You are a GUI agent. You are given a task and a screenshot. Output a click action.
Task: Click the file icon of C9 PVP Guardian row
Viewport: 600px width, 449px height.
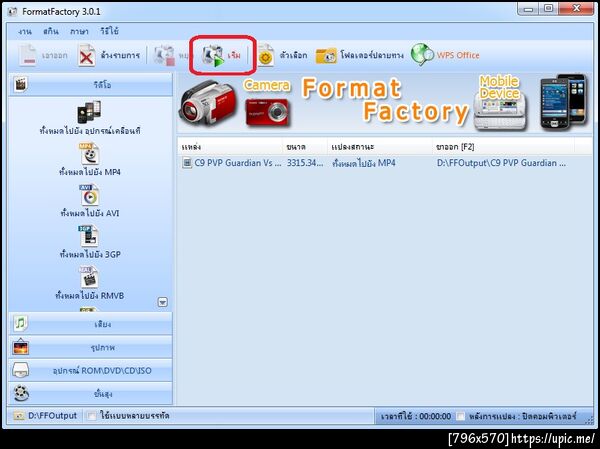coord(187,163)
